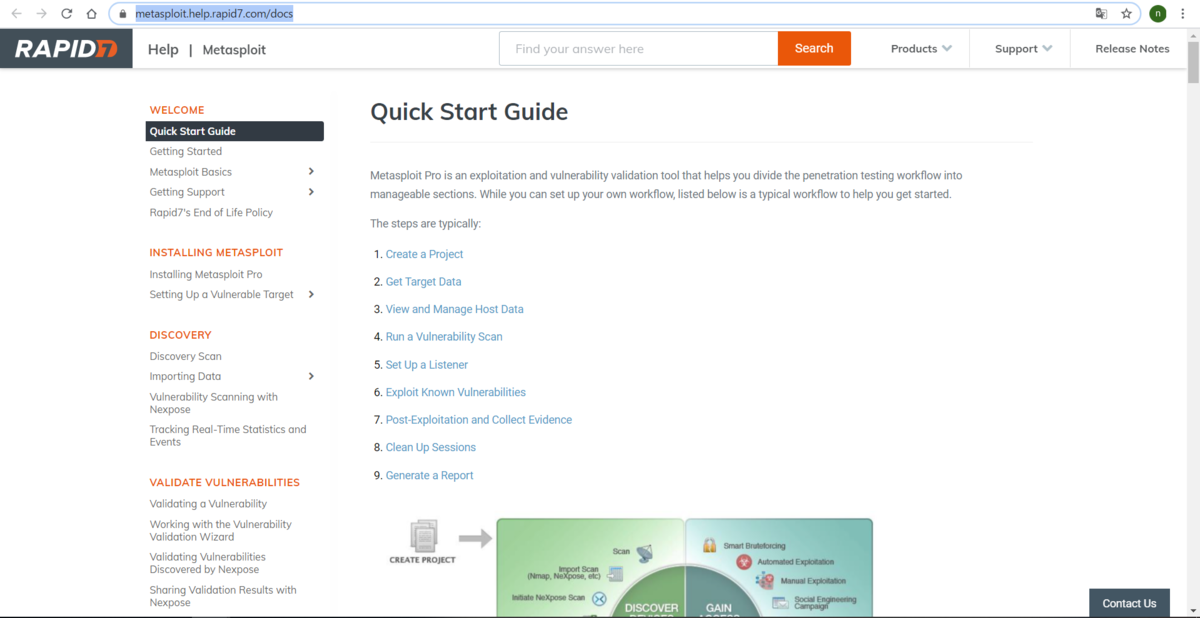Click the Create Project icon in the diagram
Viewport: 1200px width, 618px height.
[424, 536]
